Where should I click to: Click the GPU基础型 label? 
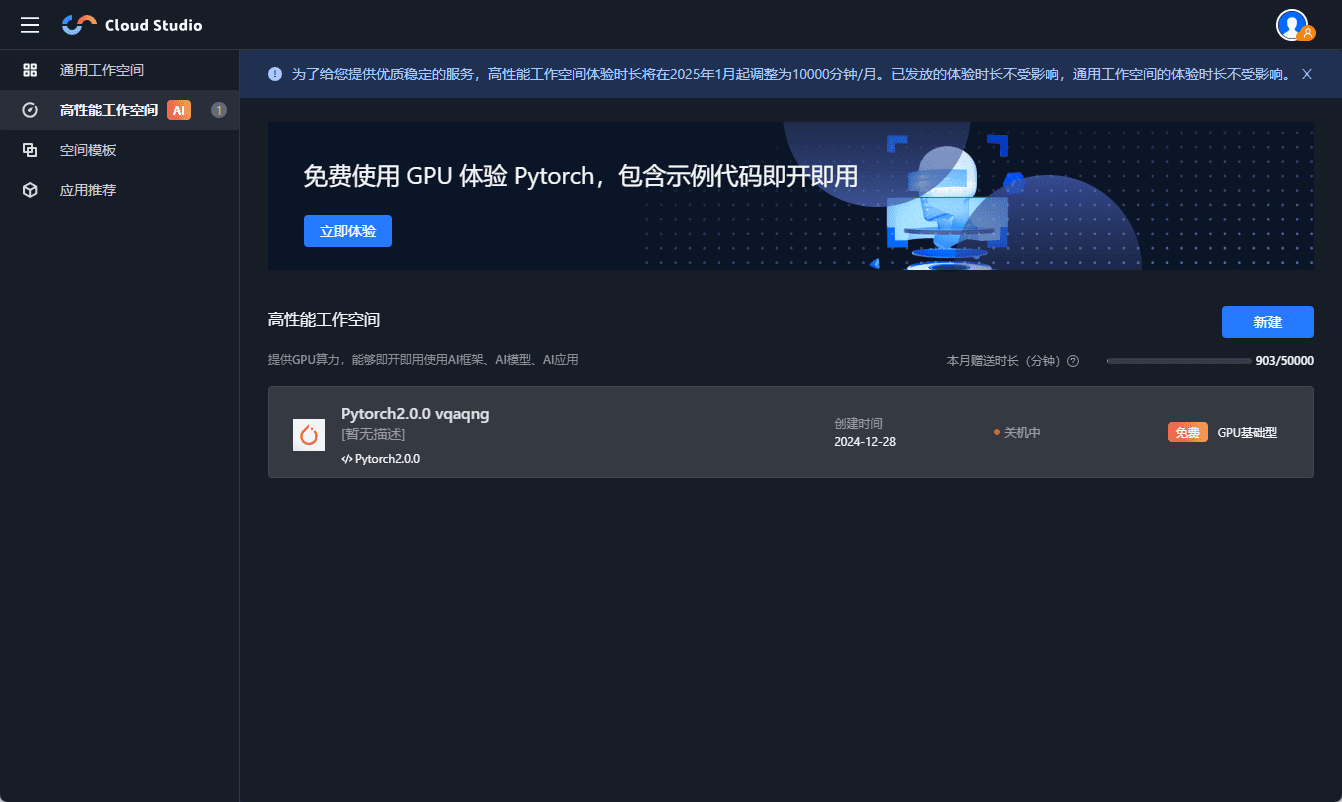click(1247, 433)
